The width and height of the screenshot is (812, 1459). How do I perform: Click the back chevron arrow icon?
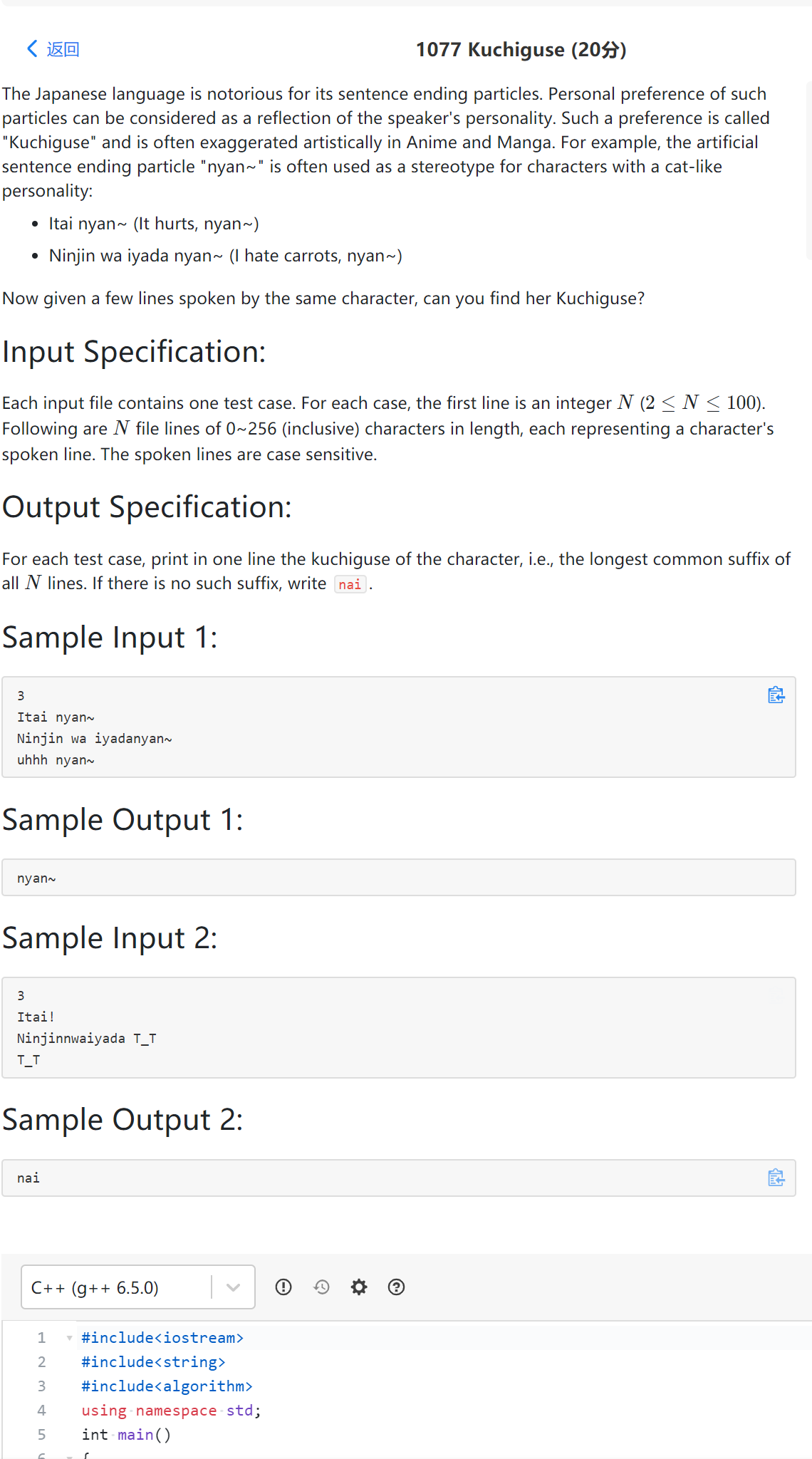[x=32, y=48]
